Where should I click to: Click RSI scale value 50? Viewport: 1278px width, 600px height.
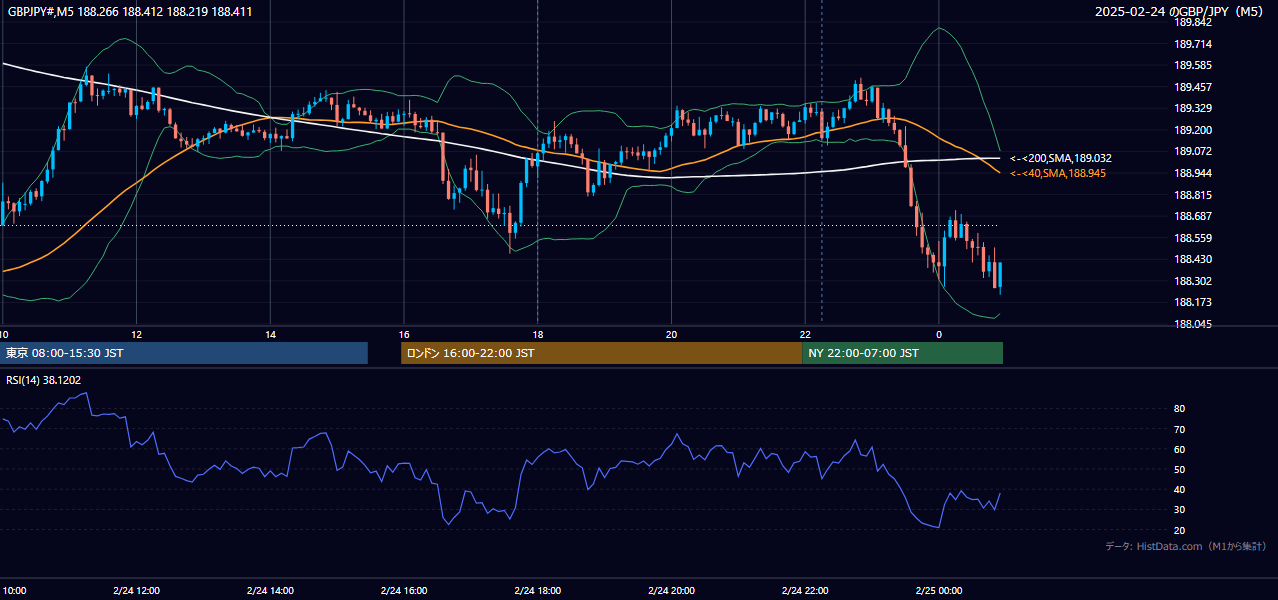[1180, 469]
